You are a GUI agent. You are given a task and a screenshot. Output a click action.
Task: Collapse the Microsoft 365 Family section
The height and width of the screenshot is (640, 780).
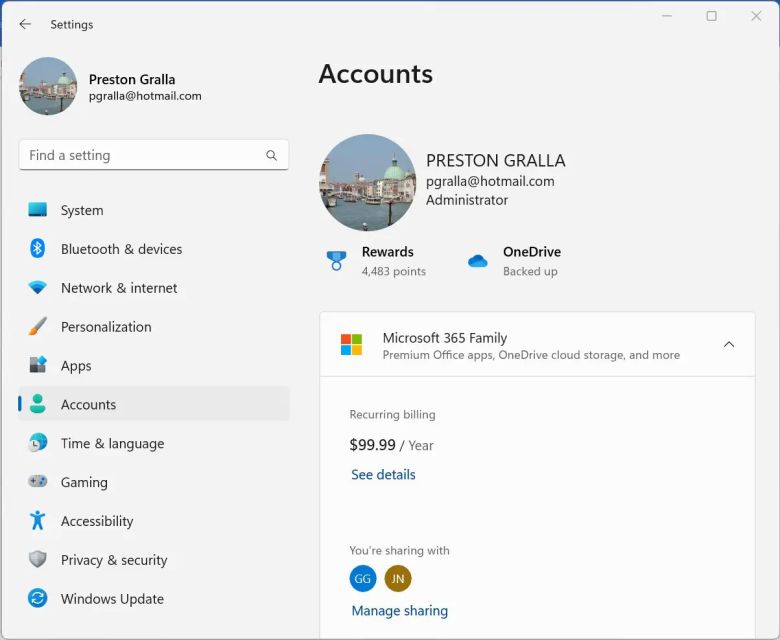[729, 345]
